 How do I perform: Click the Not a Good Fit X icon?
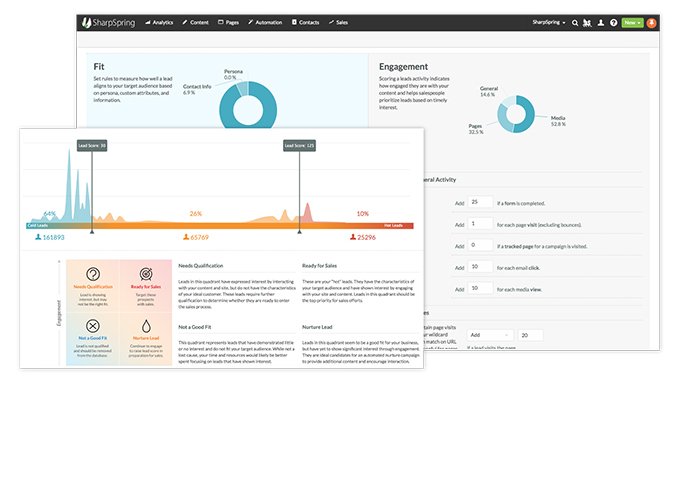pyautogui.click(x=92, y=326)
